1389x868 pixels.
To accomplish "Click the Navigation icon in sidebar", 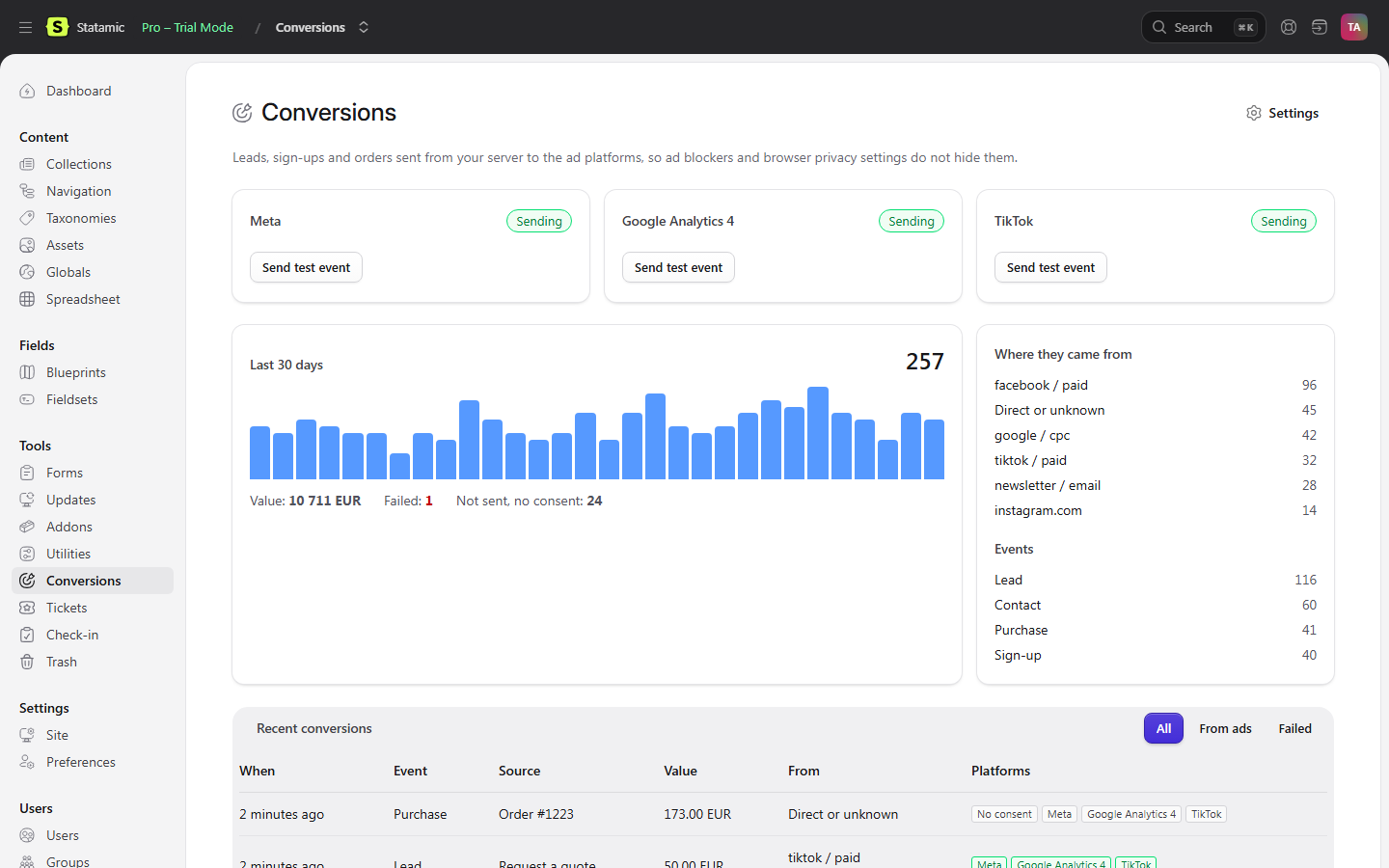I will point(27,191).
